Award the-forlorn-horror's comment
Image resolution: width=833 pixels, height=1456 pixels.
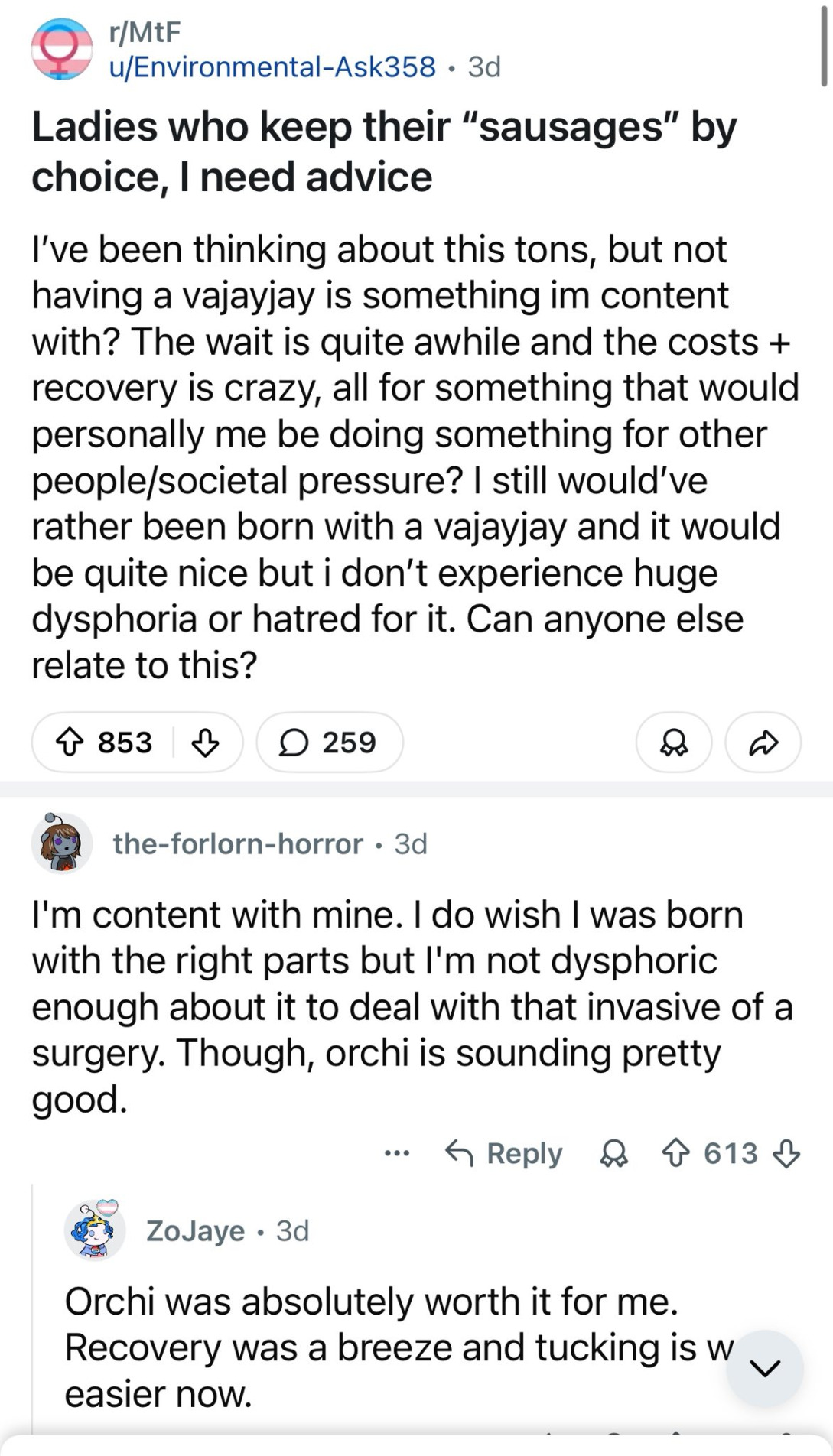pos(613,1153)
